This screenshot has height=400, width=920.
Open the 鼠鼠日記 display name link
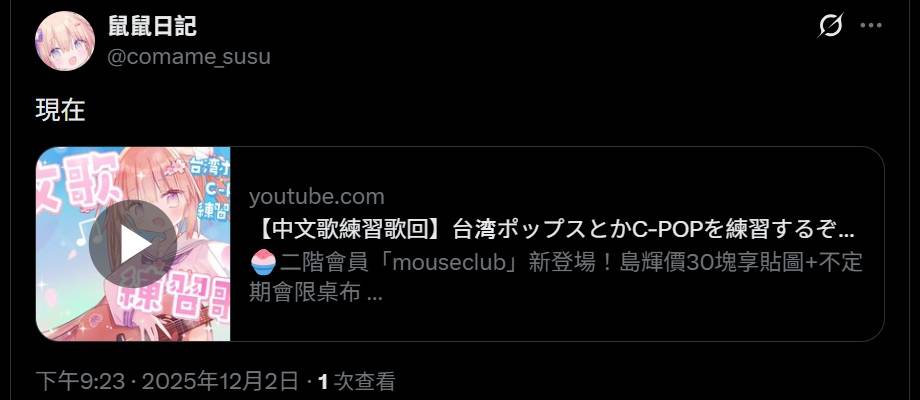(153, 26)
